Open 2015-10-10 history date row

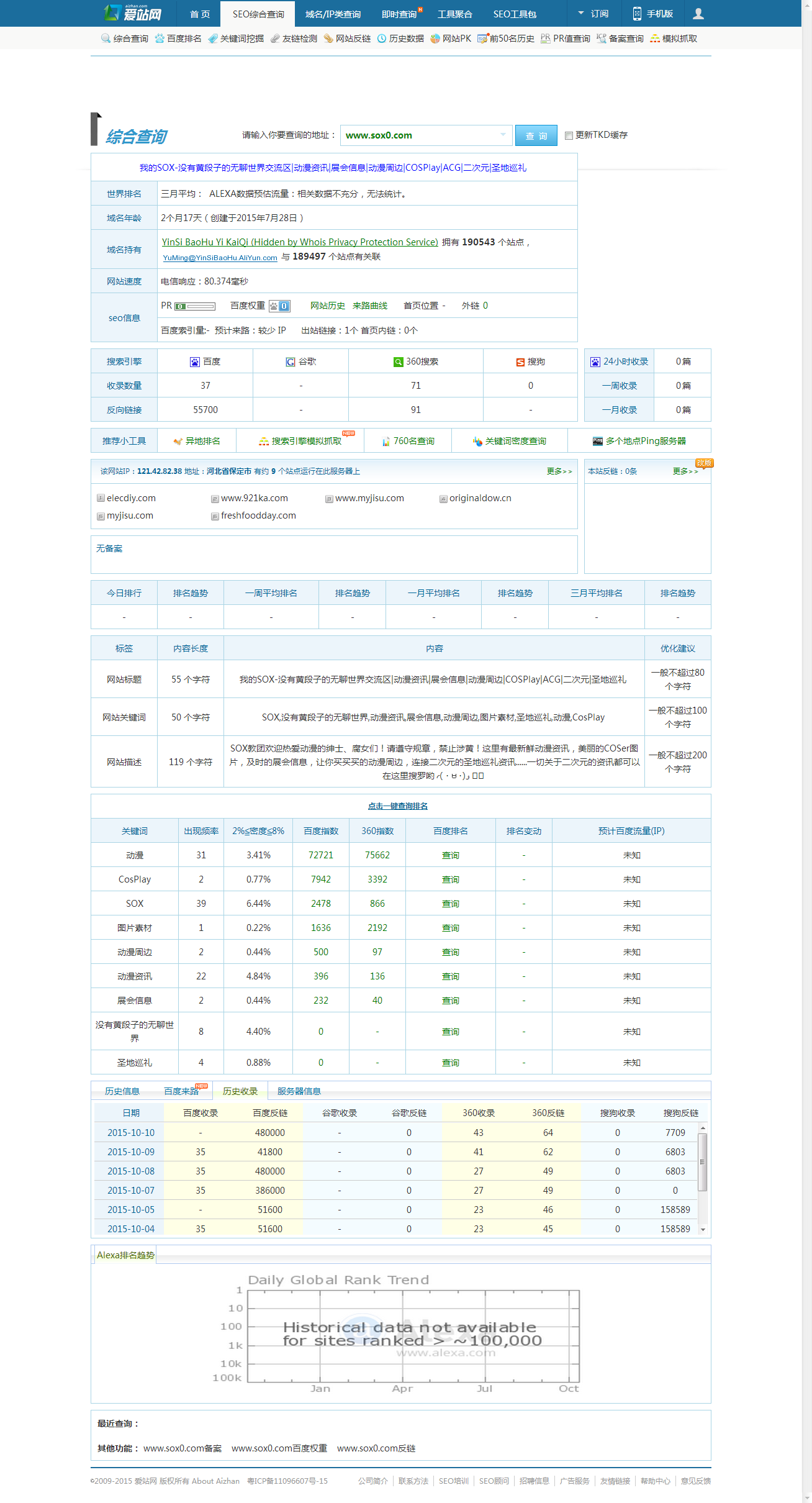(x=131, y=1133)
